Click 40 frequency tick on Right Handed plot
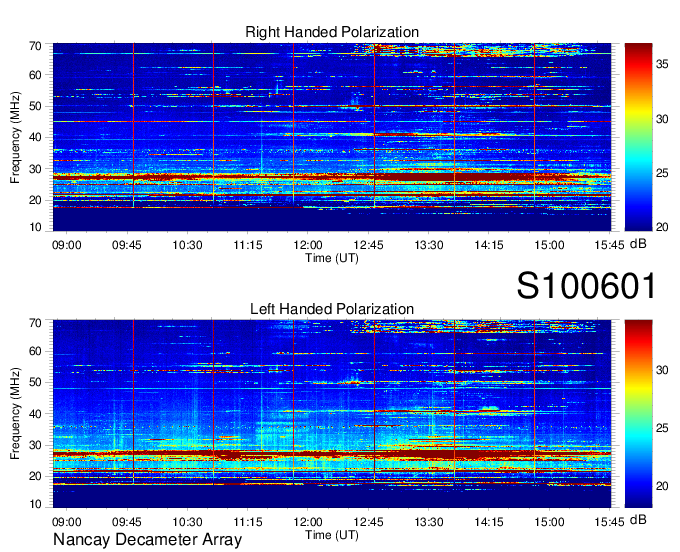Screen dimensions: 680x552 pos(35,137)
